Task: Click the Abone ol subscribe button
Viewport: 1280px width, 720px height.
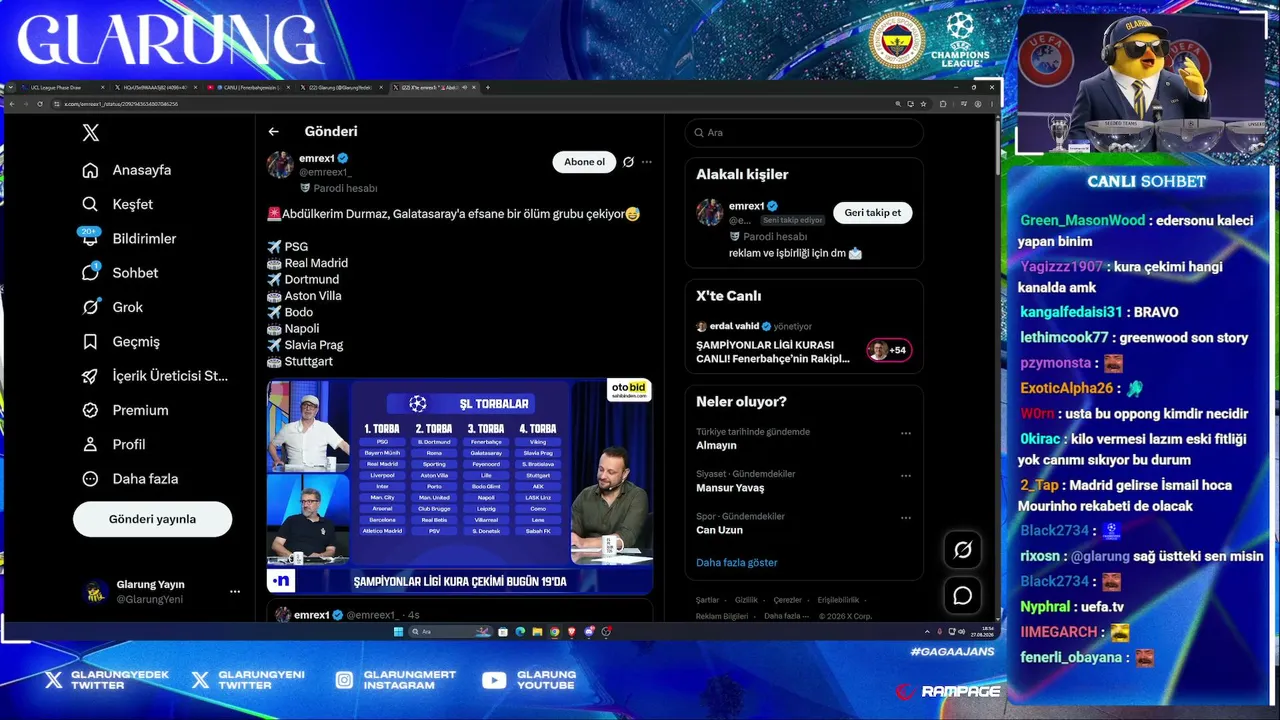Action: pyautogui.click(x=584, y=162)
